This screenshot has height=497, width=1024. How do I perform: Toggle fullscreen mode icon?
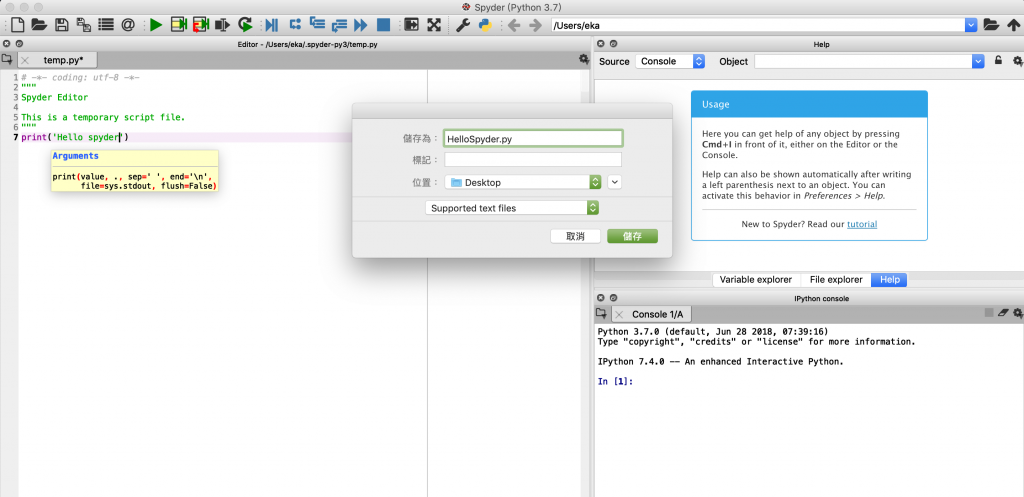point(434,25)
